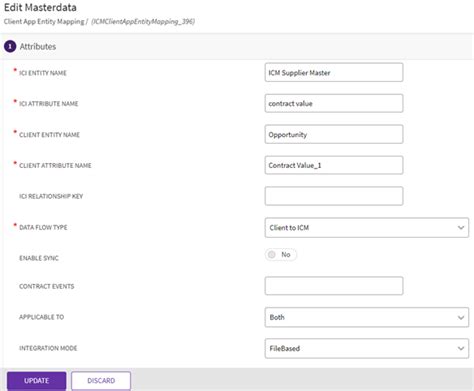Expand the Applicable To dropdown
This screenshot has height=391, width=474.
[367, 317]
